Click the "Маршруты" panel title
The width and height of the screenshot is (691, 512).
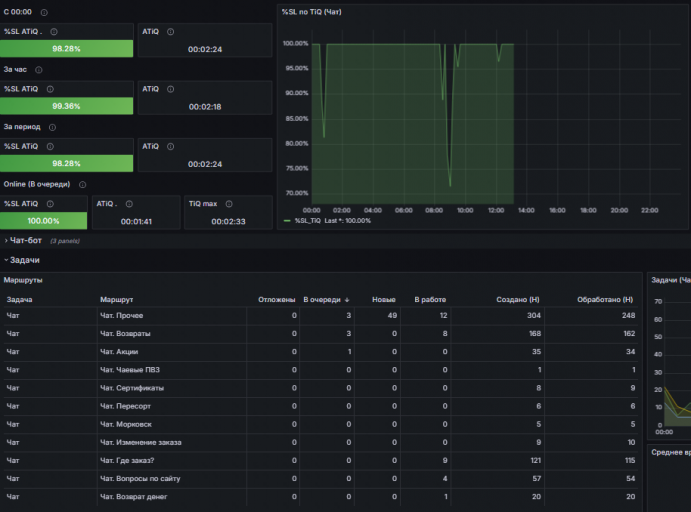pyautogui.click(x=23, y=280)
